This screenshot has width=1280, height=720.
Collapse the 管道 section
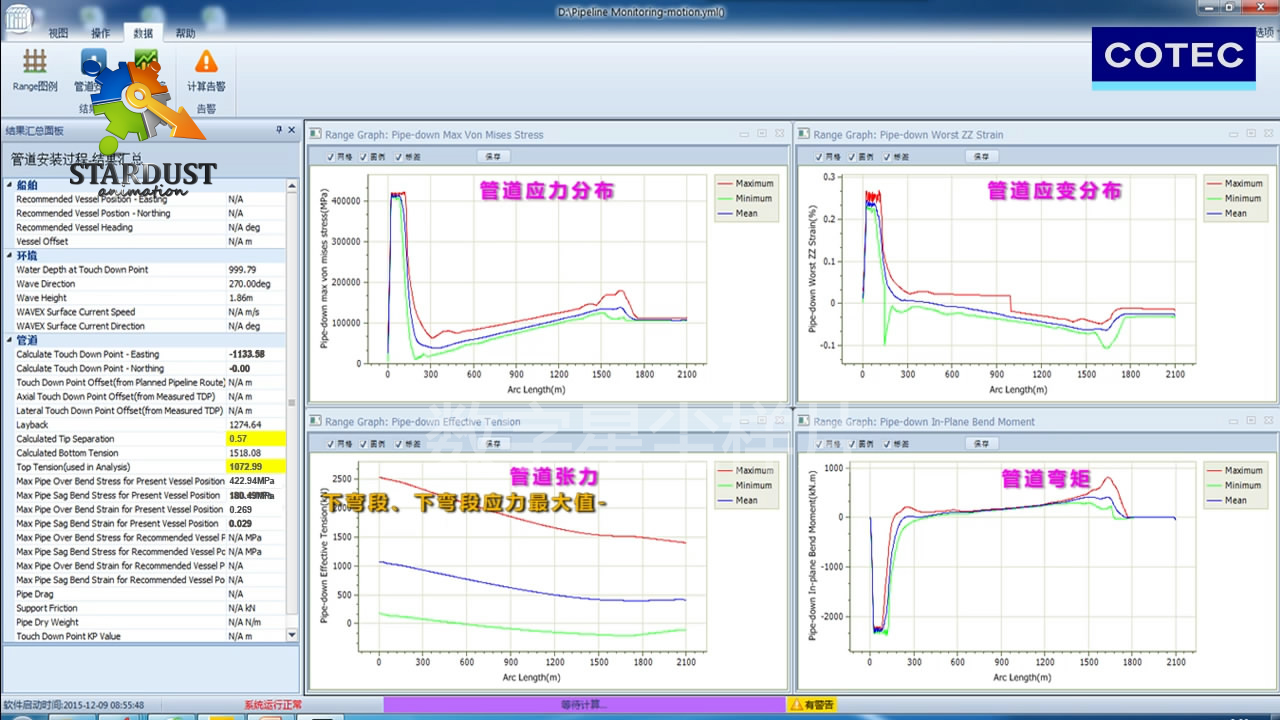click(9, 340)
